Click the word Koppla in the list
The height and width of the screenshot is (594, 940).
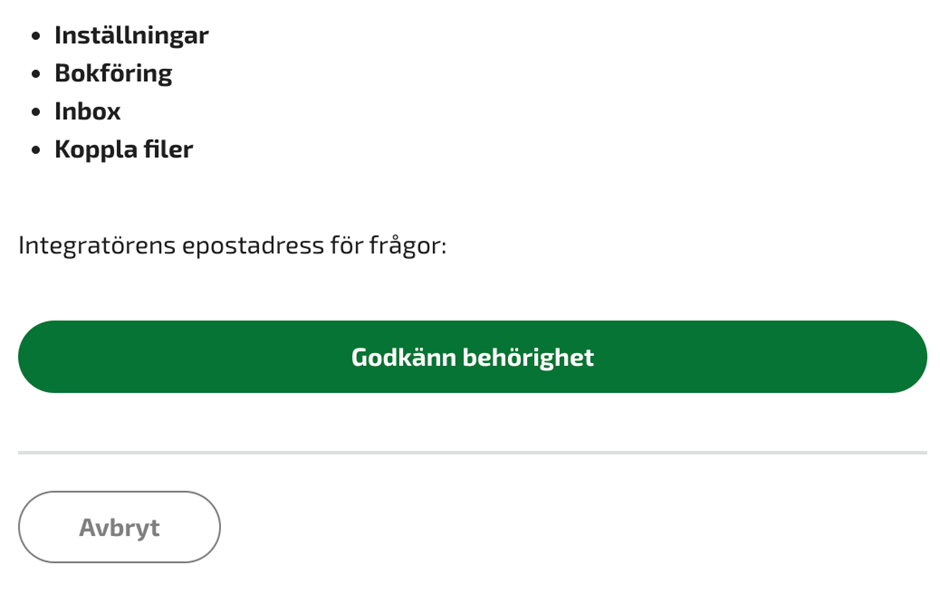point(92,149)
